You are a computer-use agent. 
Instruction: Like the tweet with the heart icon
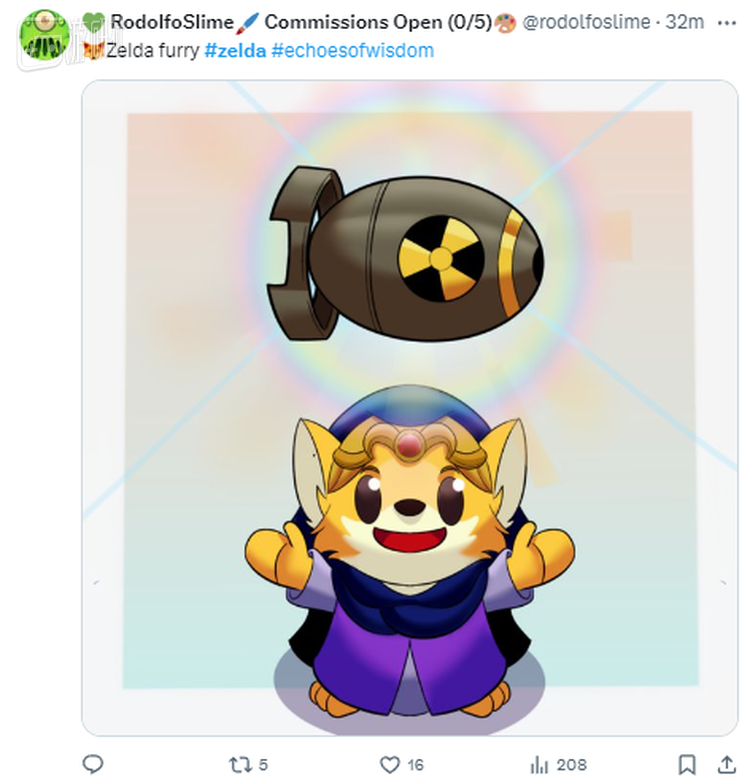[x=390, y=765]
